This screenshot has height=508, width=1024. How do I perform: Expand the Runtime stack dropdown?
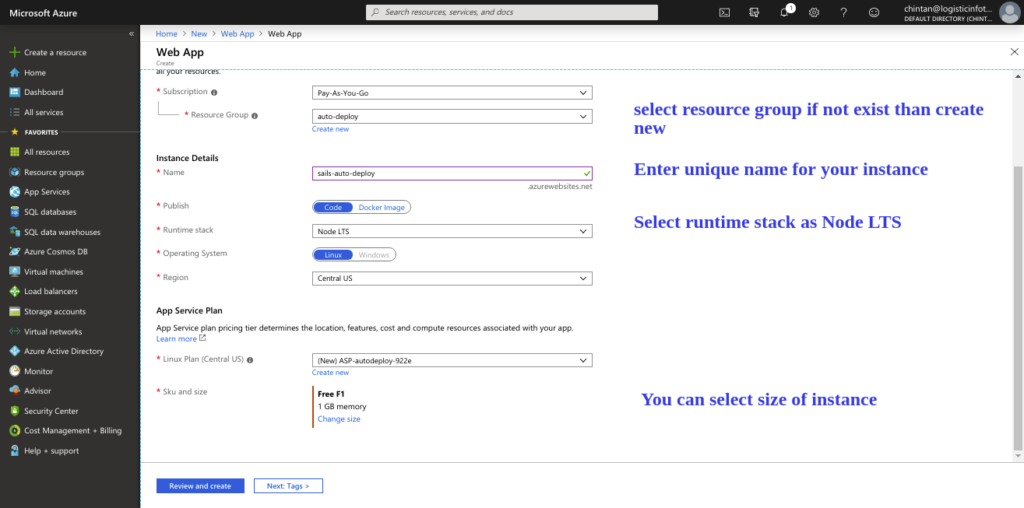click(x=452, y=231)
